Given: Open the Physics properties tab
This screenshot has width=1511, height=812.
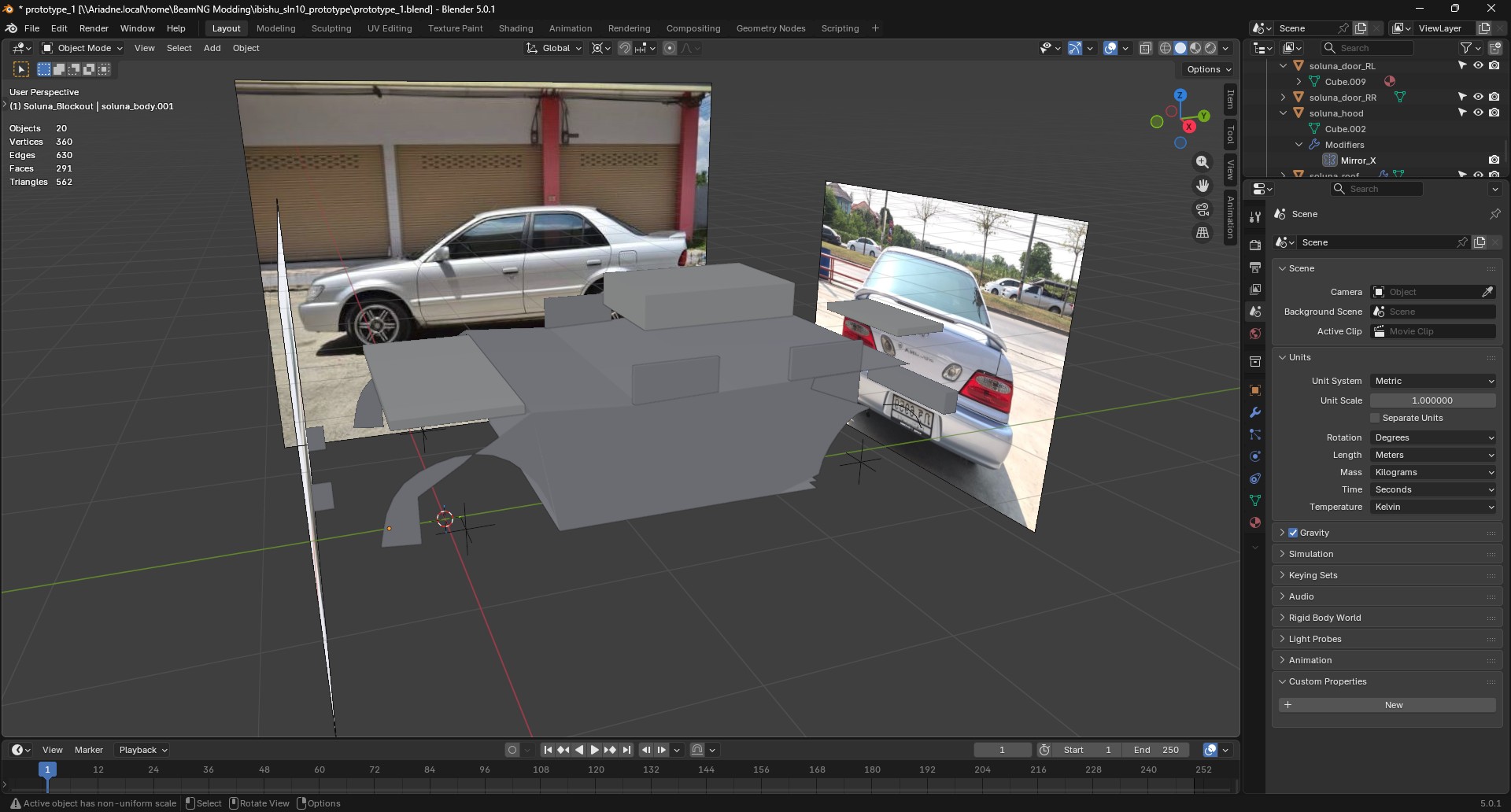Looking at the screenshot, I should click(1255, 456).
